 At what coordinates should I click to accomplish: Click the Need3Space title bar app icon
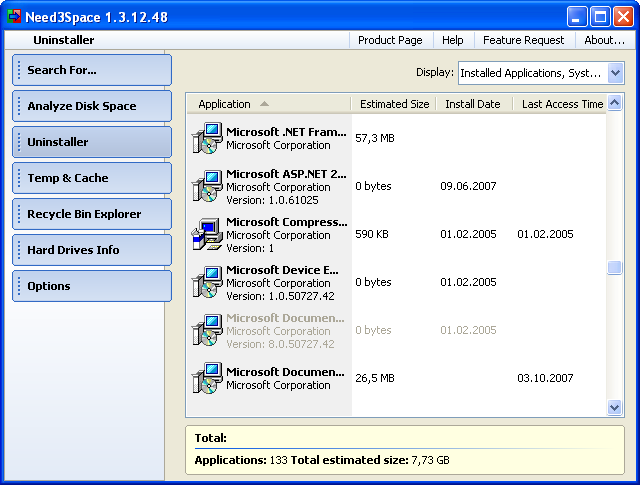(14, 17)
